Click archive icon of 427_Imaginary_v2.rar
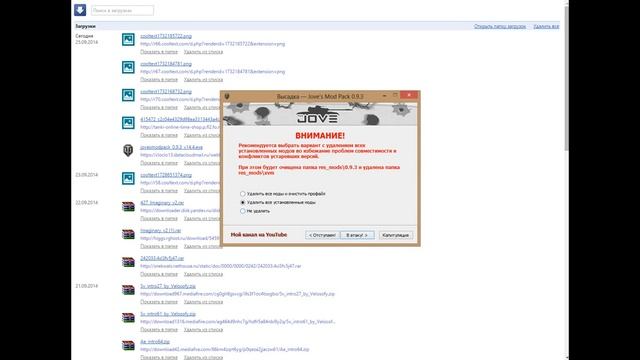This screenshot has width=640, height=360. pyautogui.click(x=128, y=207)
